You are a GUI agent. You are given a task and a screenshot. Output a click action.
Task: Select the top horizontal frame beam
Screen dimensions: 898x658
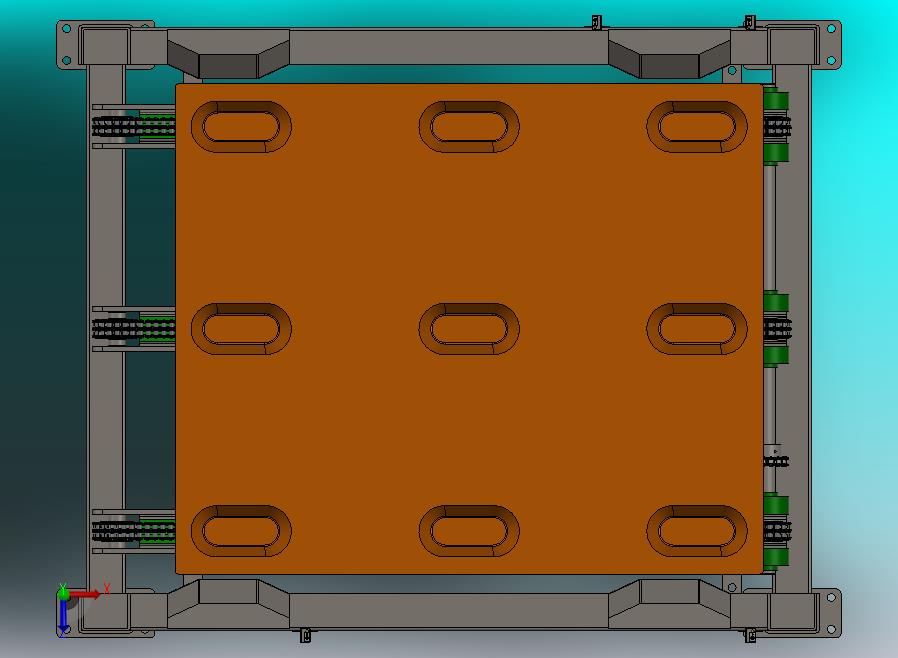click(x=448, y=47)
